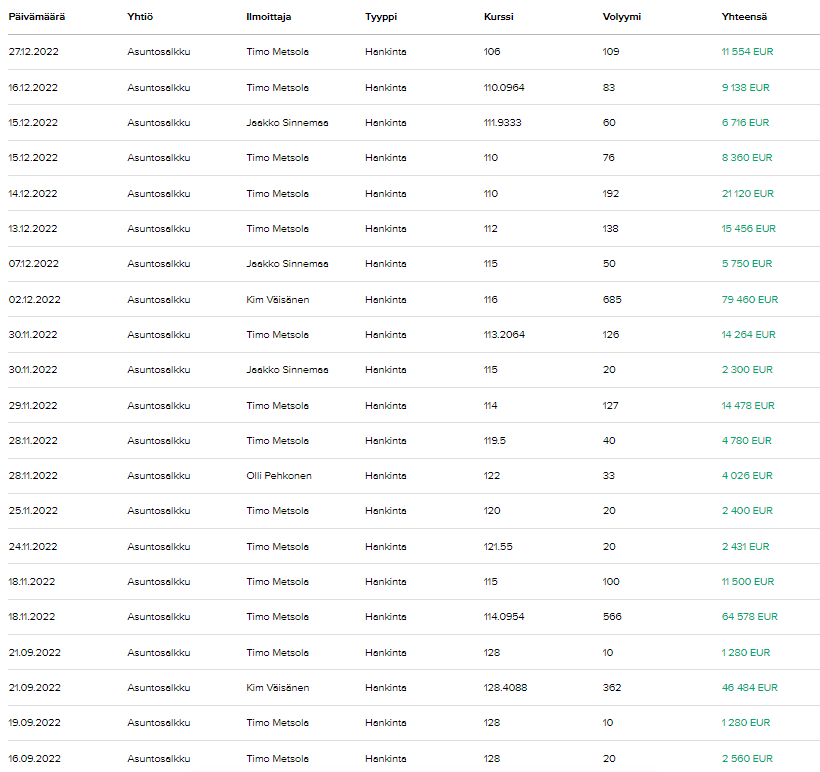Click Jaakko Sinnemaa in the 07.12.2022 row
Viewport: 820px width, 772px height.
[x=287, y=264]
